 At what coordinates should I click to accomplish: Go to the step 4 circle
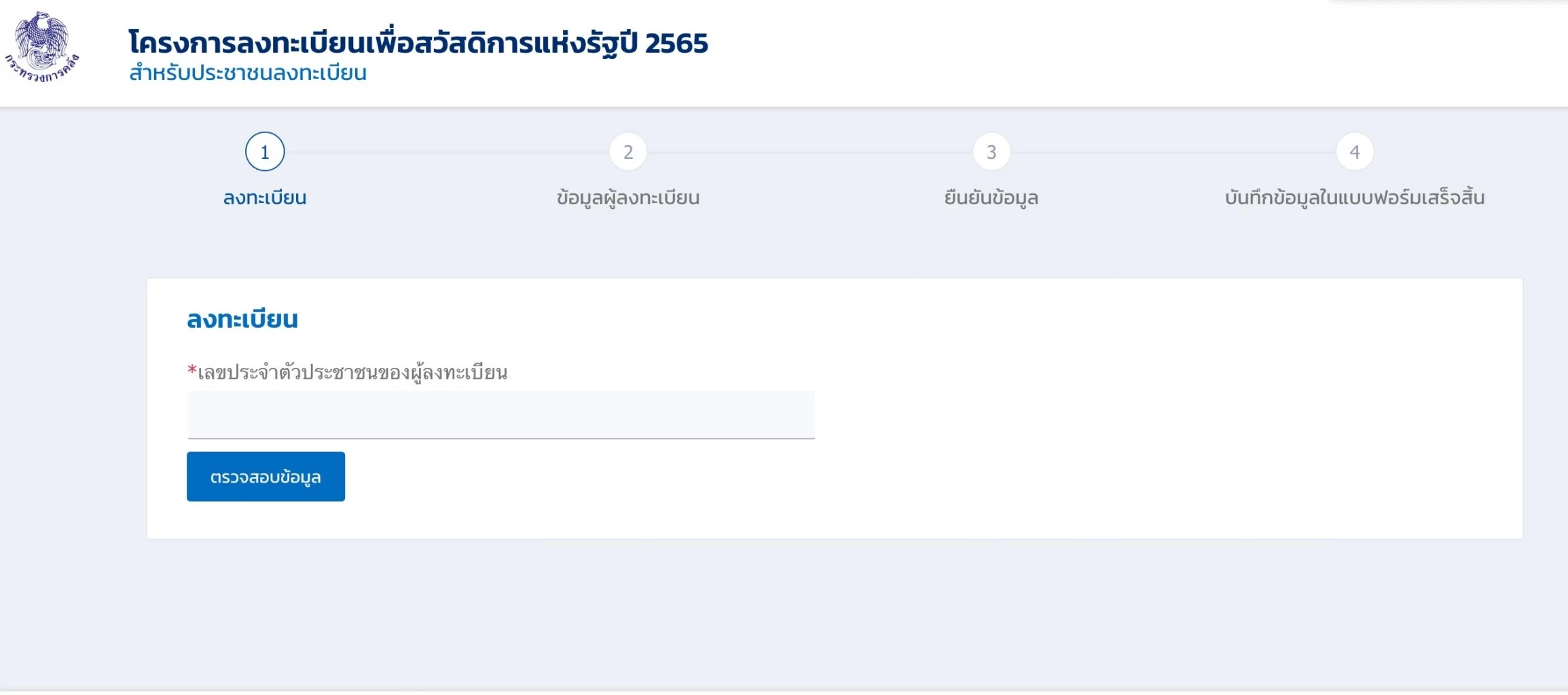1355,152
